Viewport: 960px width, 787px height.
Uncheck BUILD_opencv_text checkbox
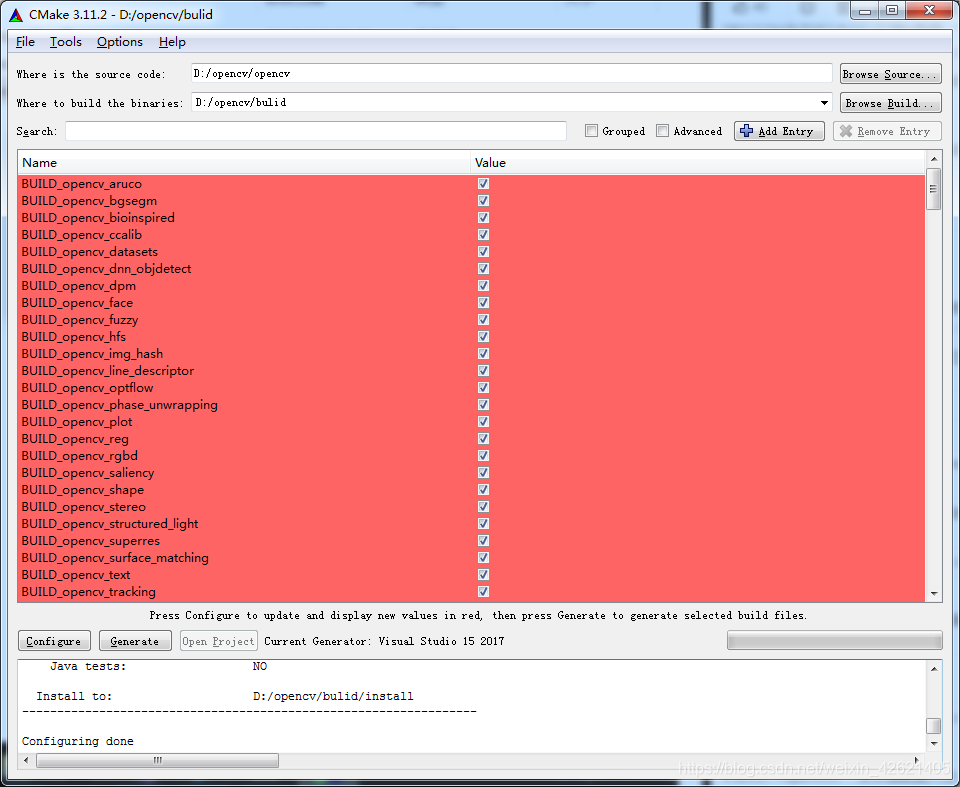coord(483,574)
